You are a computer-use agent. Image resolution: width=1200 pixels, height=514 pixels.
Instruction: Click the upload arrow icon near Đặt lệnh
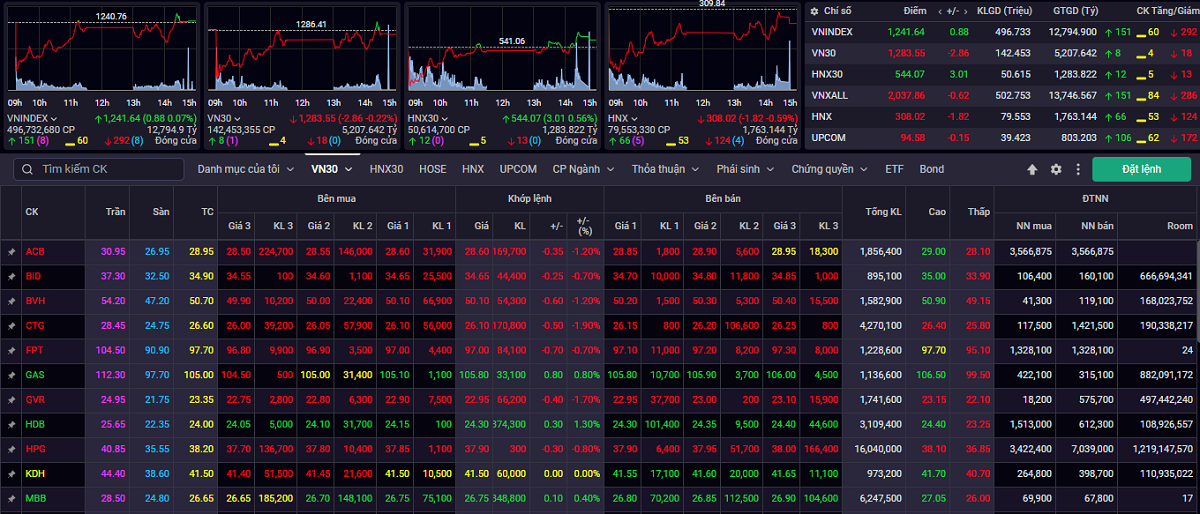click(1033, 170)
